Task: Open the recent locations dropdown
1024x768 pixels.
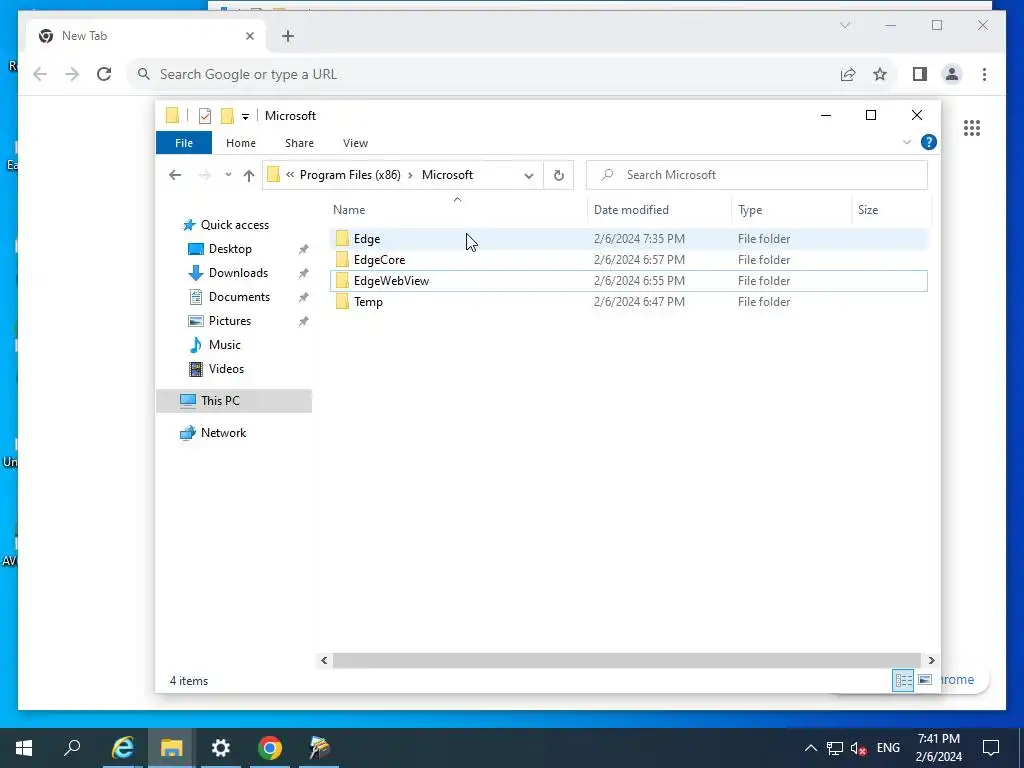Action: (228, 175)
